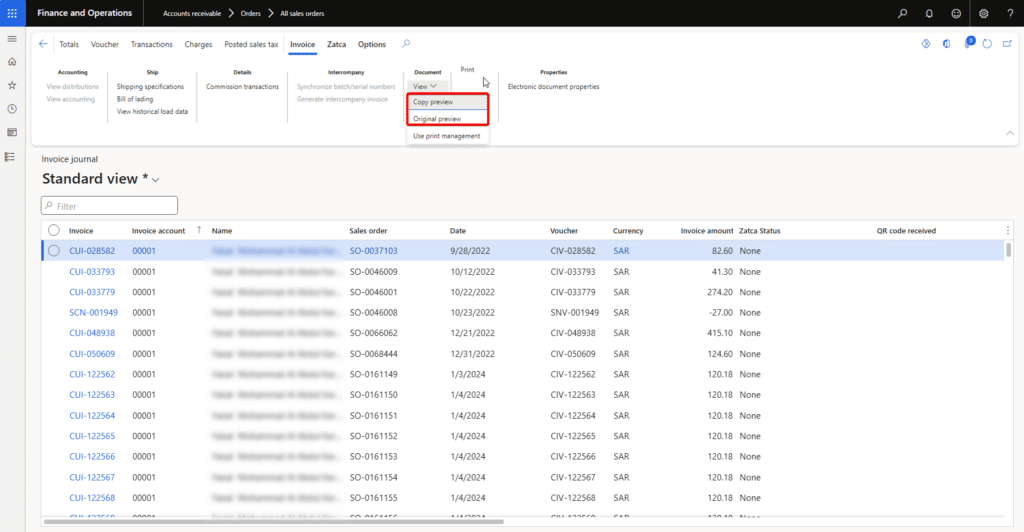Click Shipping specifications button

pyautogui.click(x=150, y=86)
